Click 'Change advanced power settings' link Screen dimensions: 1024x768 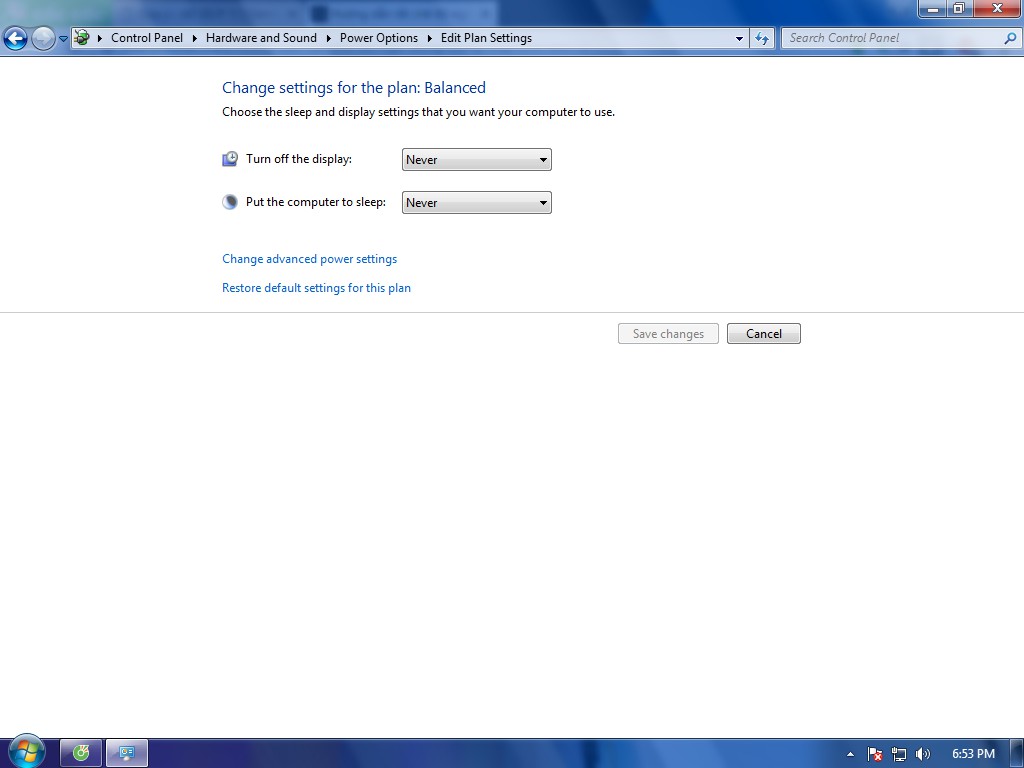pyautogui.click(x=309, y=259)
